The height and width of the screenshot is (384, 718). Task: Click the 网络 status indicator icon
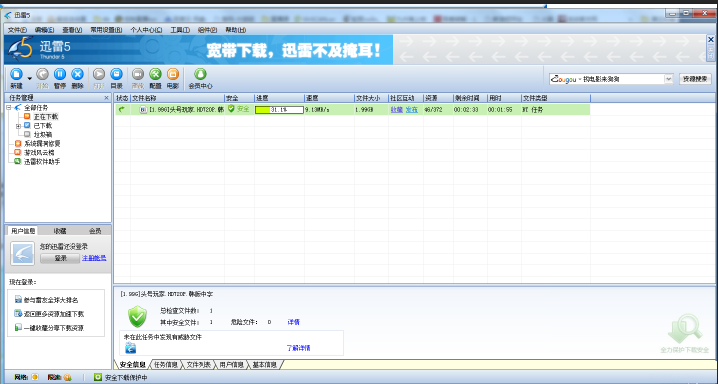coord(35,377)
